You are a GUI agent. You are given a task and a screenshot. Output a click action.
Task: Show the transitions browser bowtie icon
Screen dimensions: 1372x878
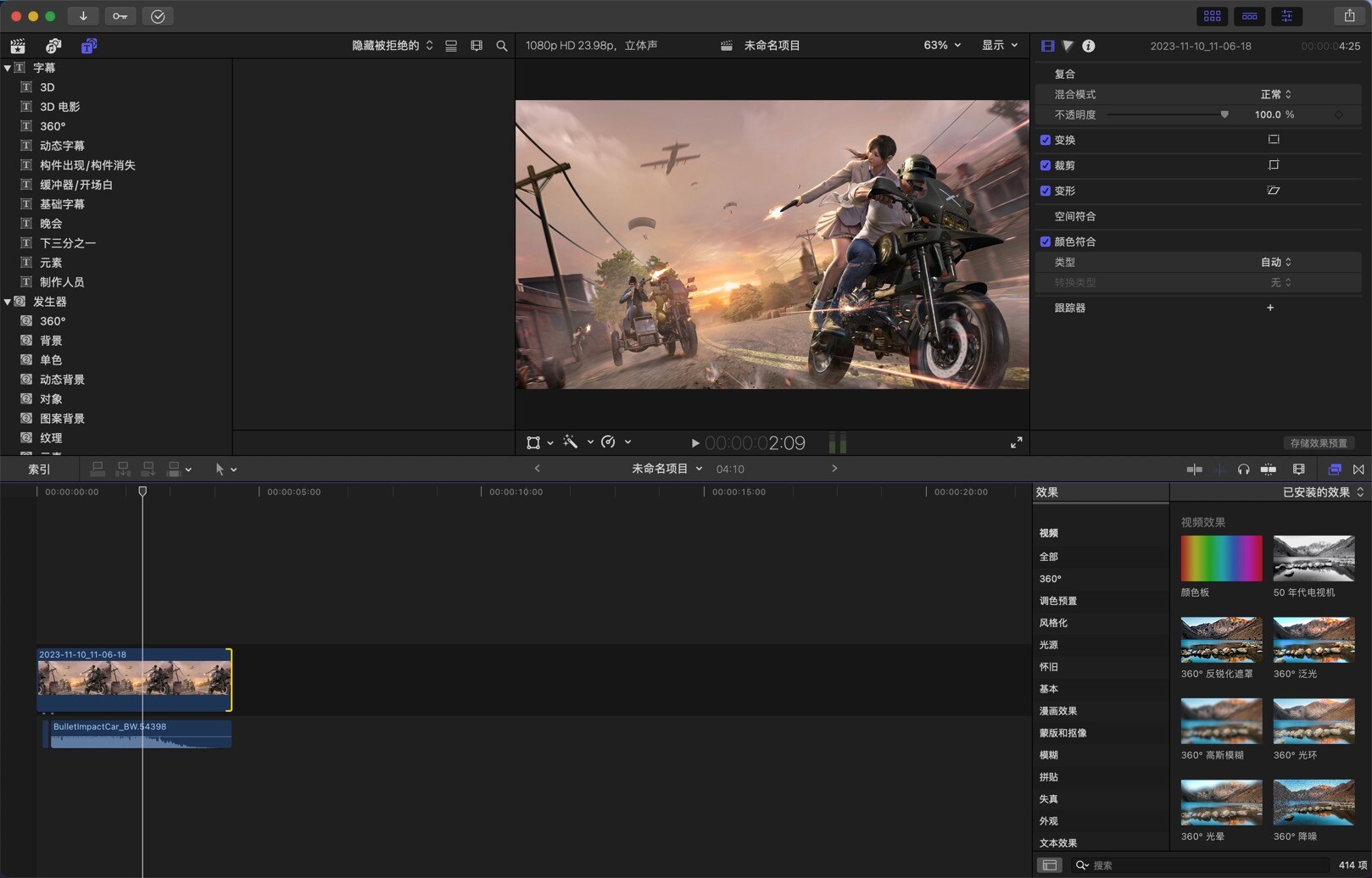(1358, 469)
